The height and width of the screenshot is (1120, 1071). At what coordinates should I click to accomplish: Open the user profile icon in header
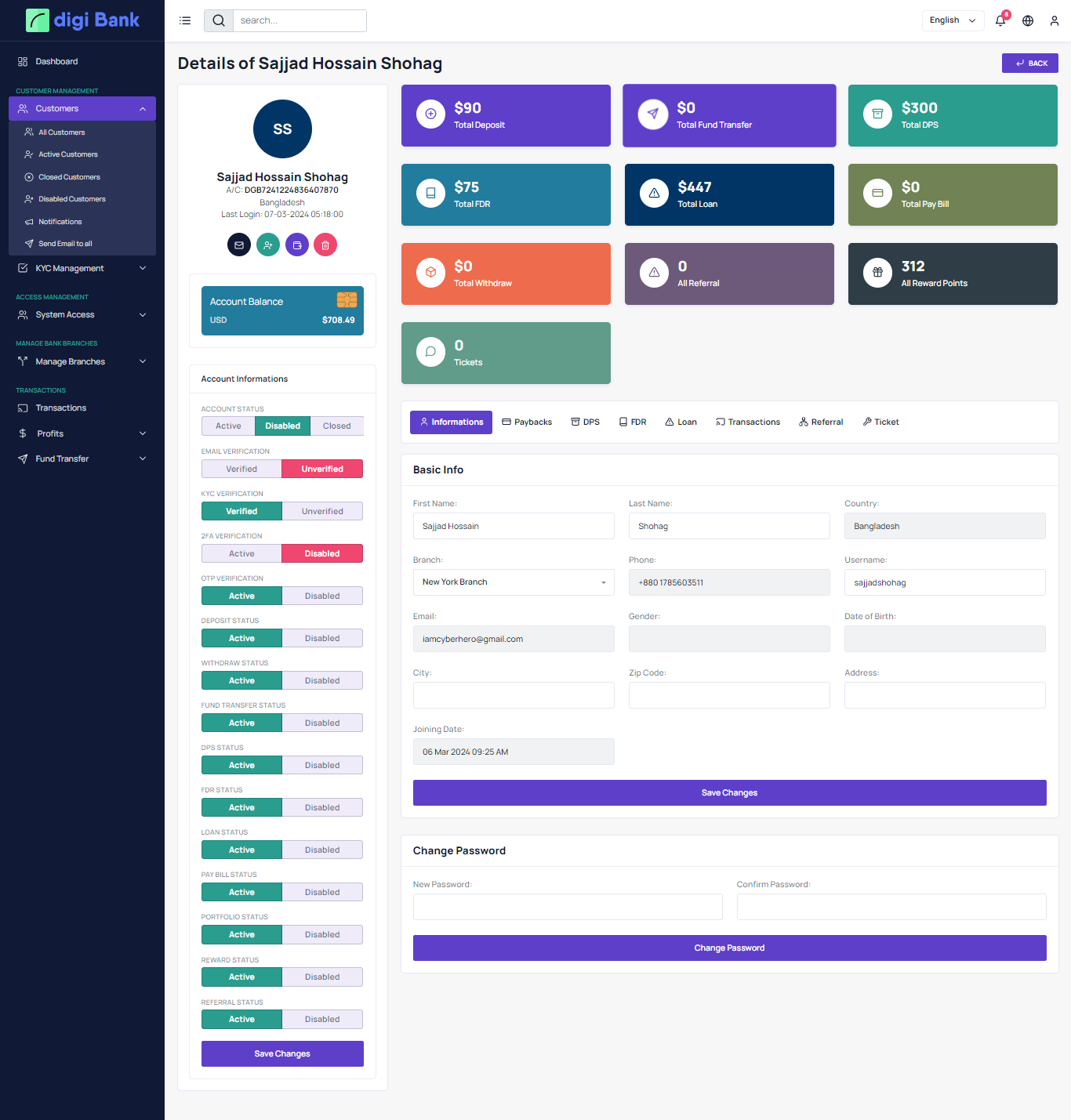tap(1055, 21)
